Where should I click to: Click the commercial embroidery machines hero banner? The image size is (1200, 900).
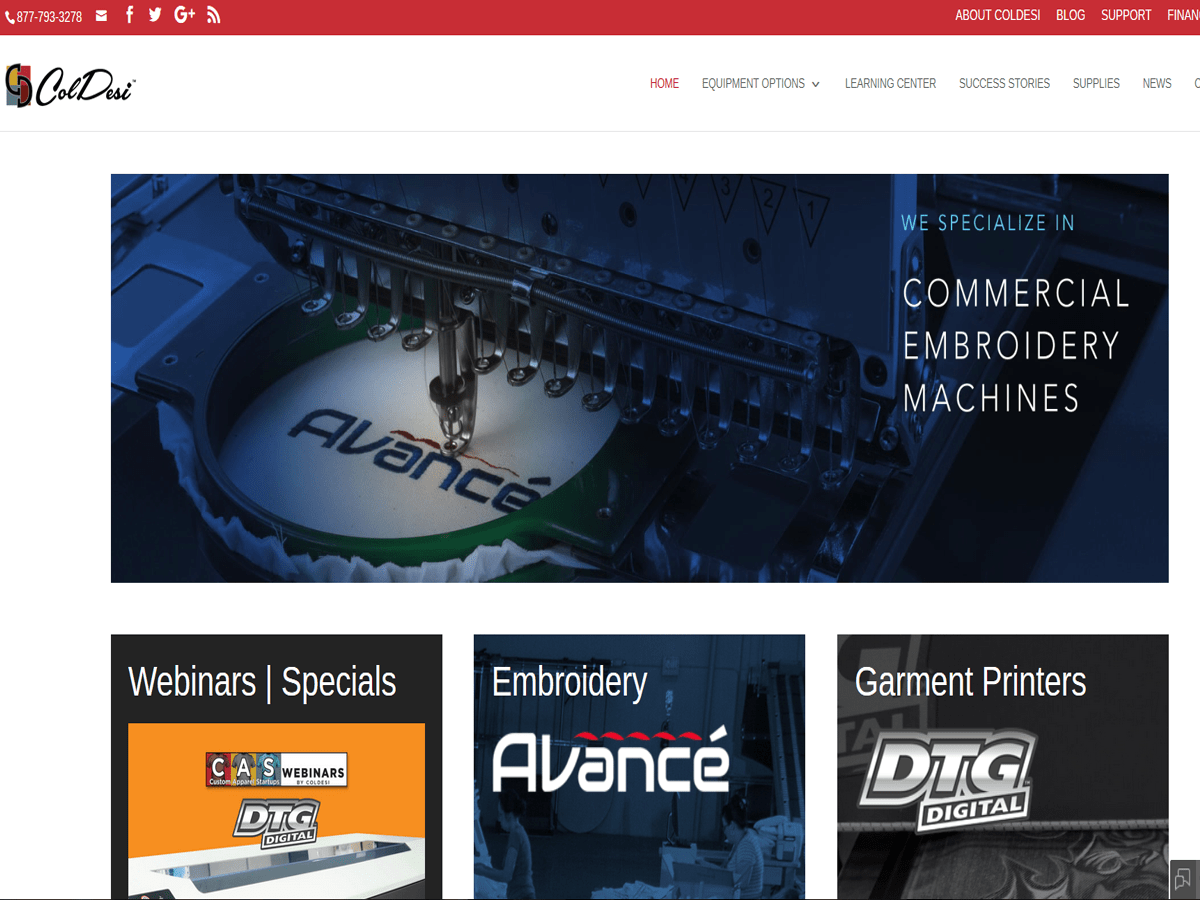pyautogui.click(x=639, y=378)
